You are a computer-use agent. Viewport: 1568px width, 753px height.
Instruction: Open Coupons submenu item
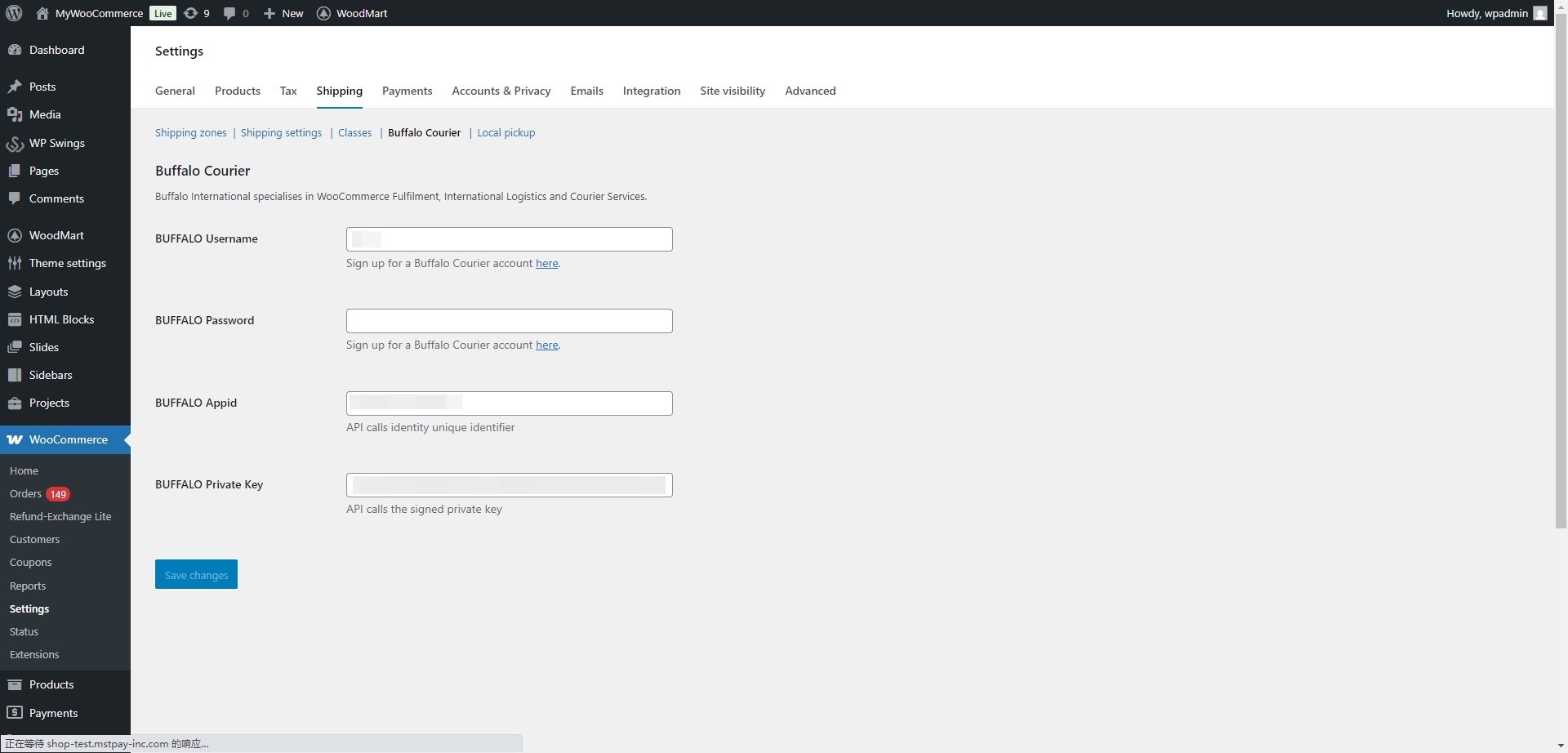coord(30,562)
